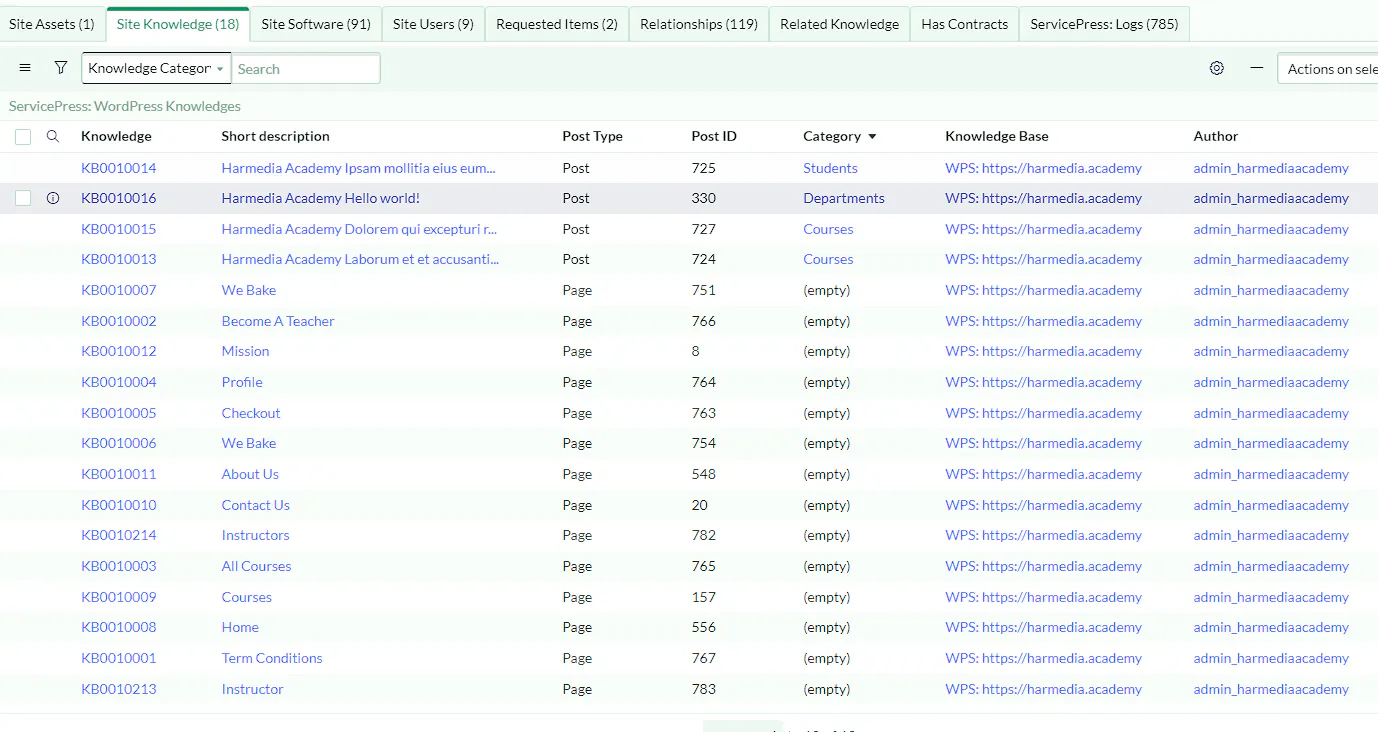Click the Short description column header

tap(276, 136)
